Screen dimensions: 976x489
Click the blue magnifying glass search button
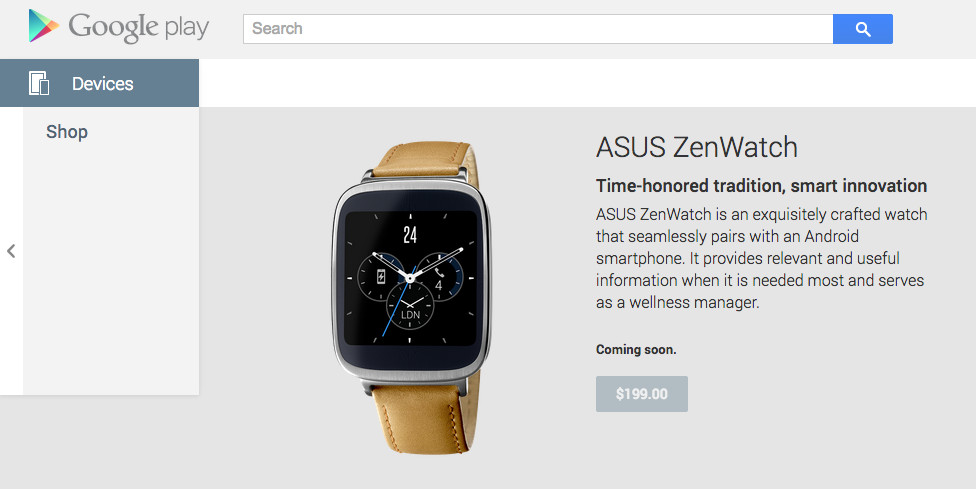tap(863, 29)
